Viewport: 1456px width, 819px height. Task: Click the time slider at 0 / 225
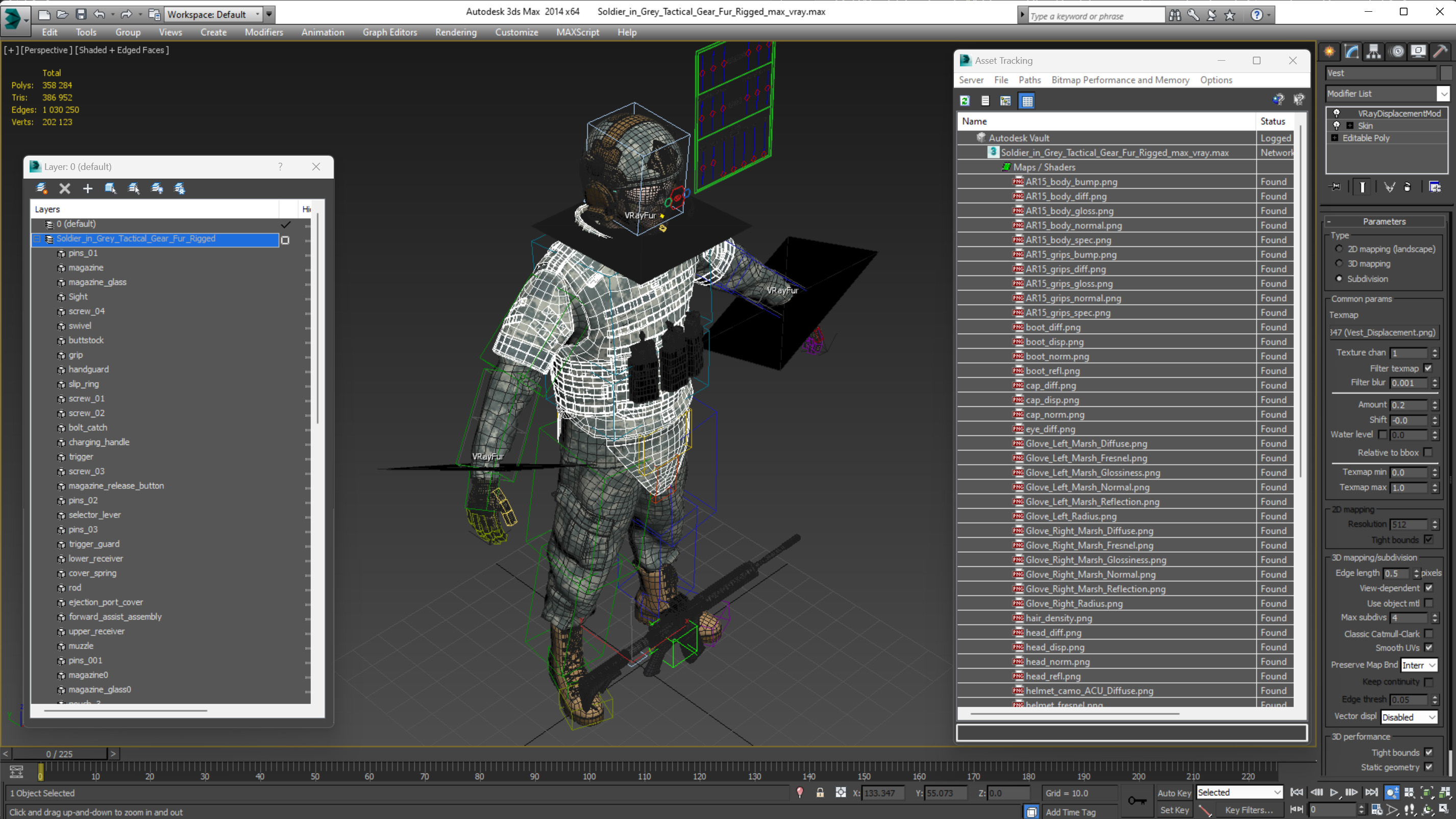[x=59, y=754]
